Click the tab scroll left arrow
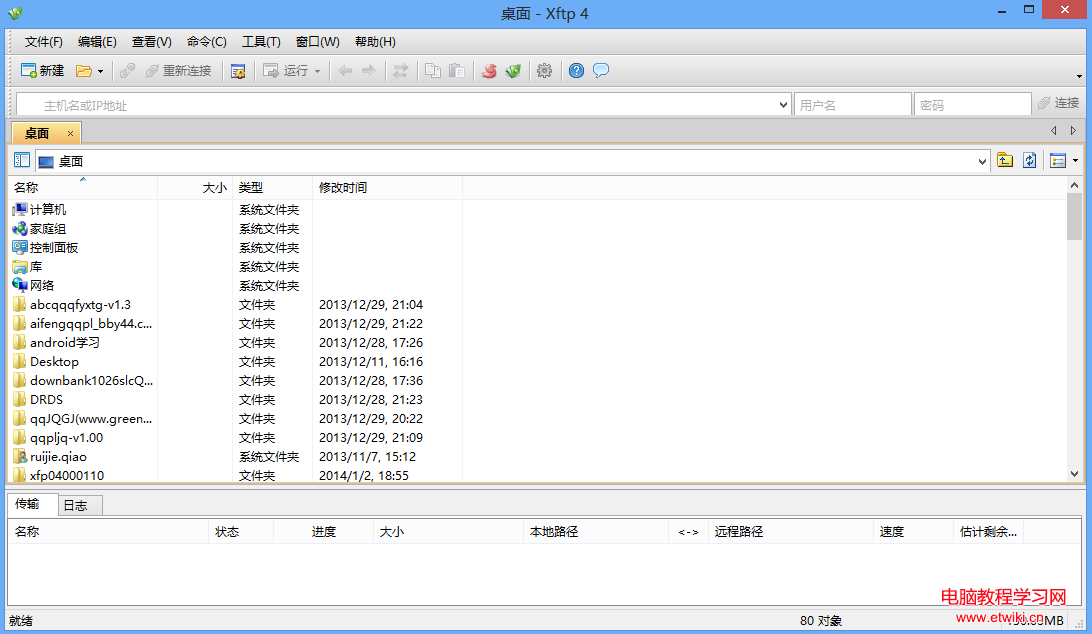 [1054, 130]
